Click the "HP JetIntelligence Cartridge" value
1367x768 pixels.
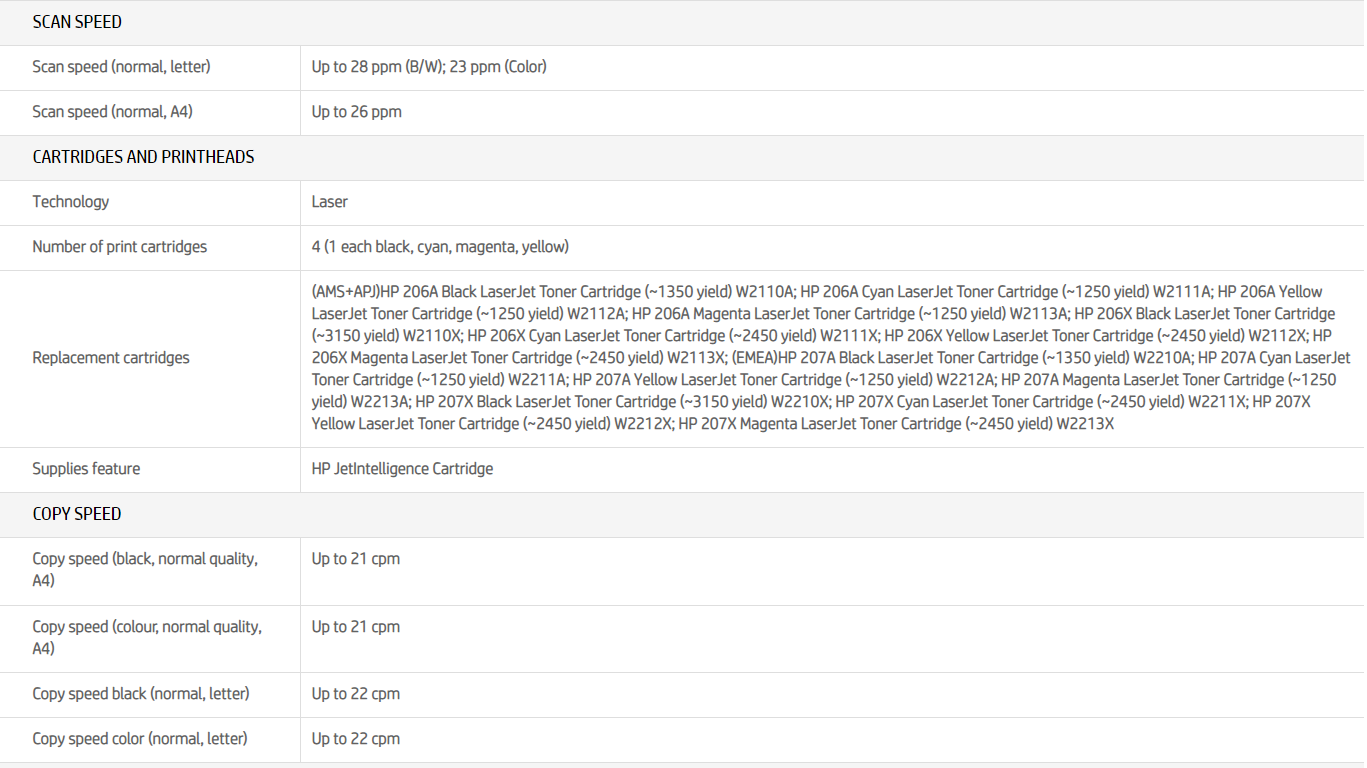[x=402, y=469]
